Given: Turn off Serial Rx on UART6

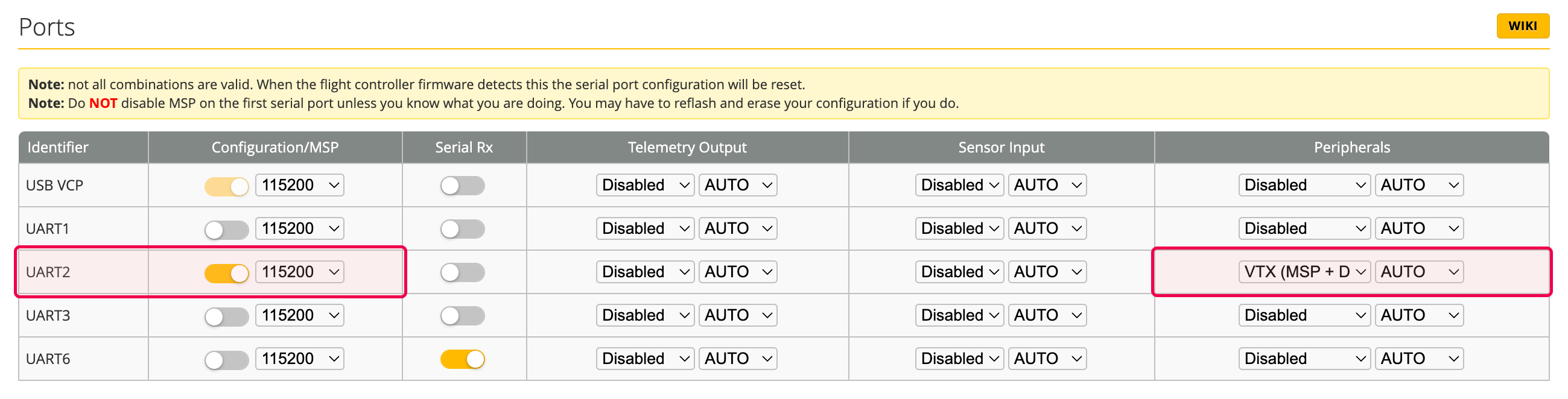Looking at the screenshot, I should [x=463, y=359].
